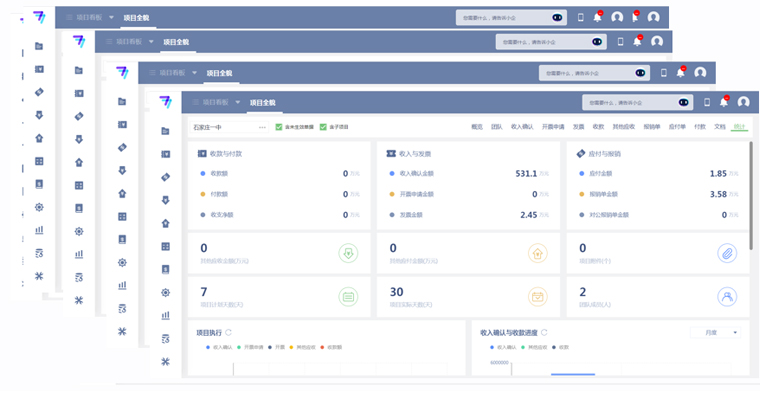Click the wrench tools icon at the frontmost sidebar bottom
Image resolution: width=760 pixels, height=400 pixels.
point(166,361)
